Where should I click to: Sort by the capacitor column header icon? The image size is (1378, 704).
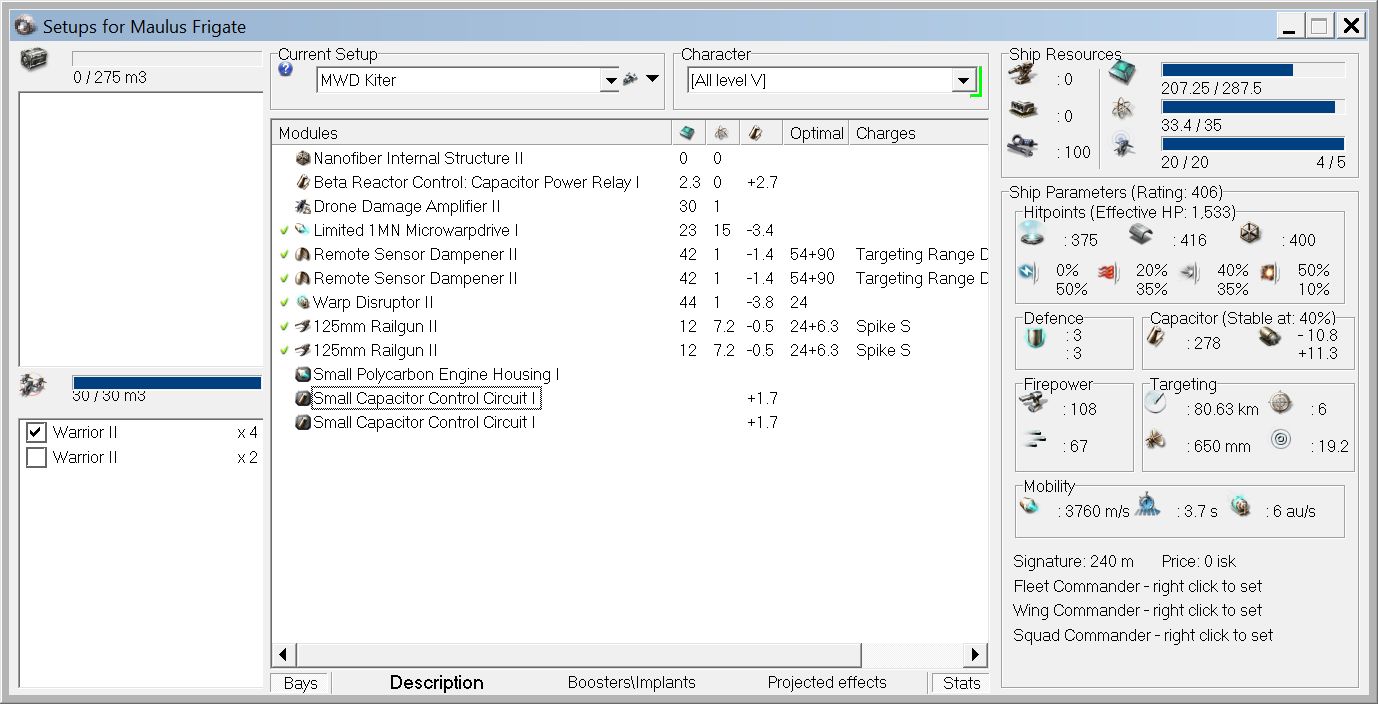click(x=755, y=132)
